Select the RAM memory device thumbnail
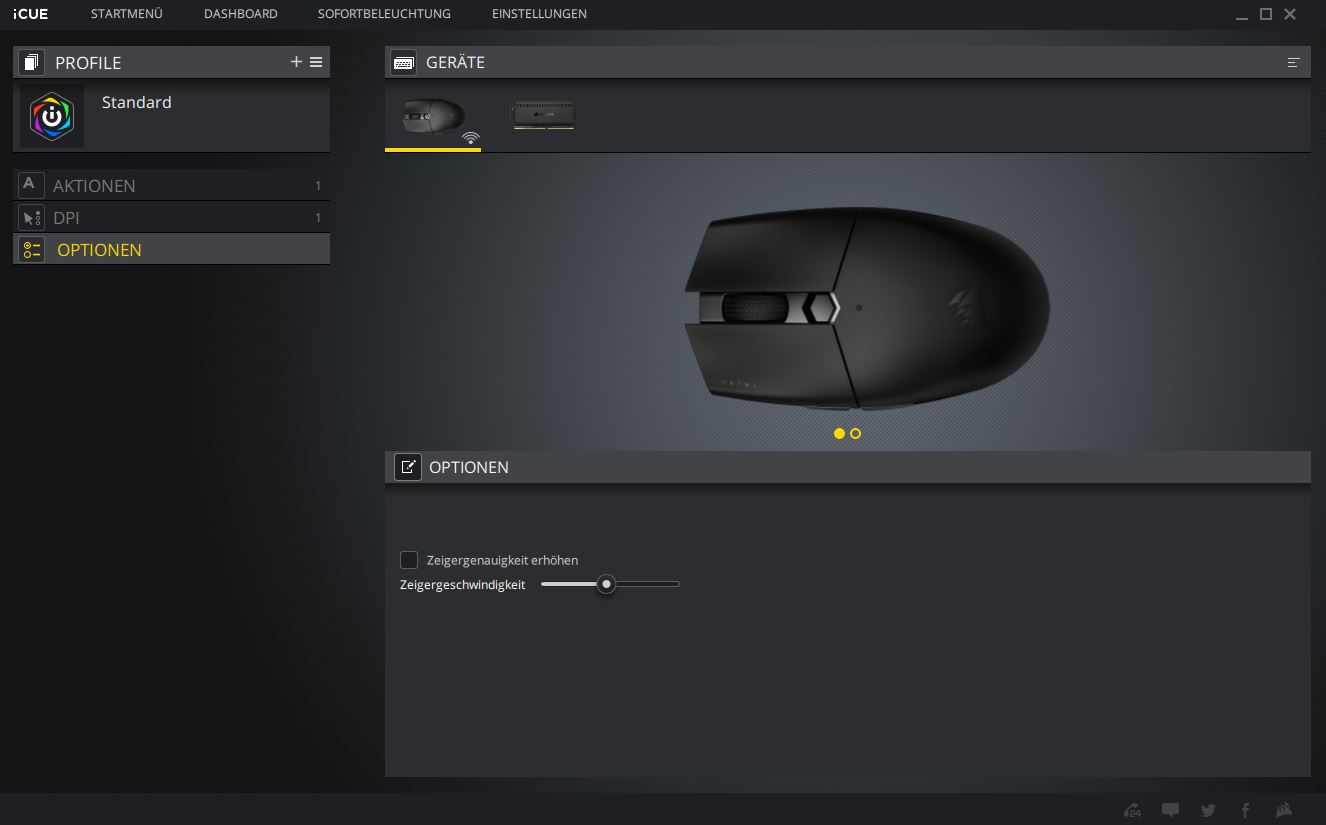The width and height of the screenshot is (1326, 825). point(543,117)
